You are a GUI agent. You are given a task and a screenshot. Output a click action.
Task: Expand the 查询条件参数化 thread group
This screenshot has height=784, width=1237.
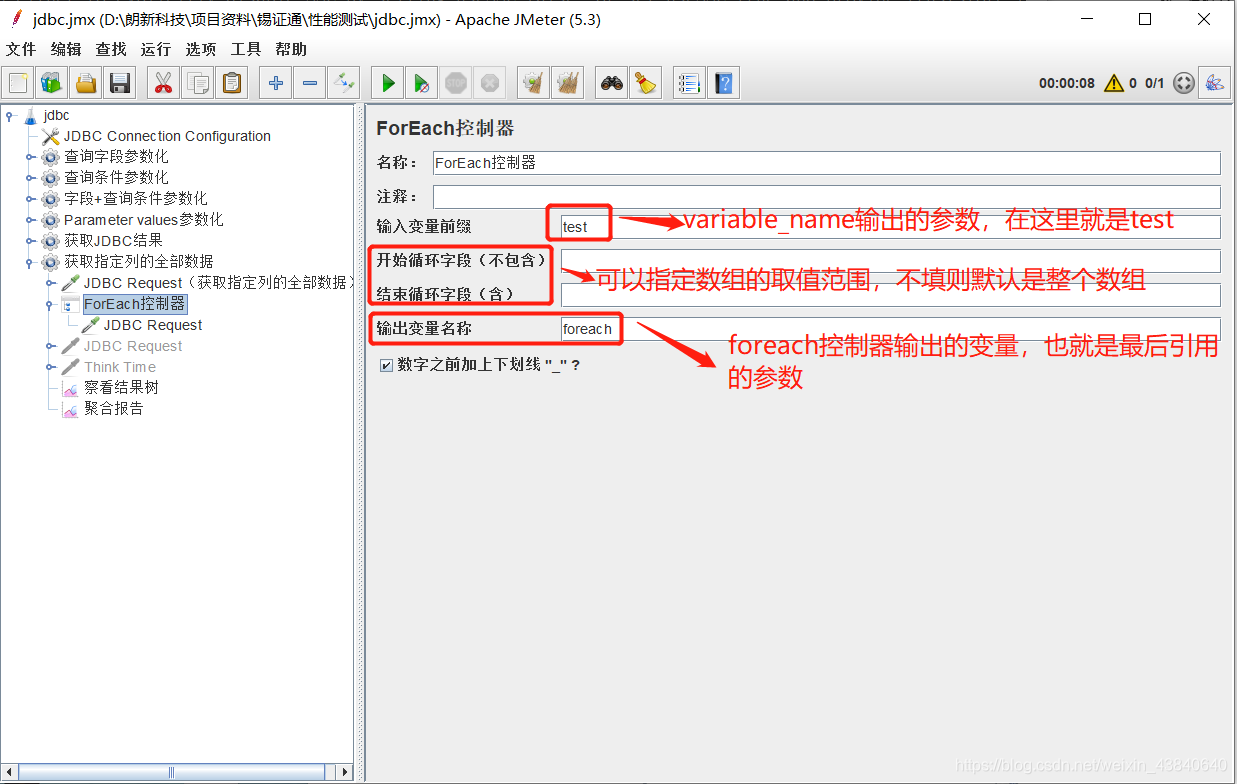30,178
